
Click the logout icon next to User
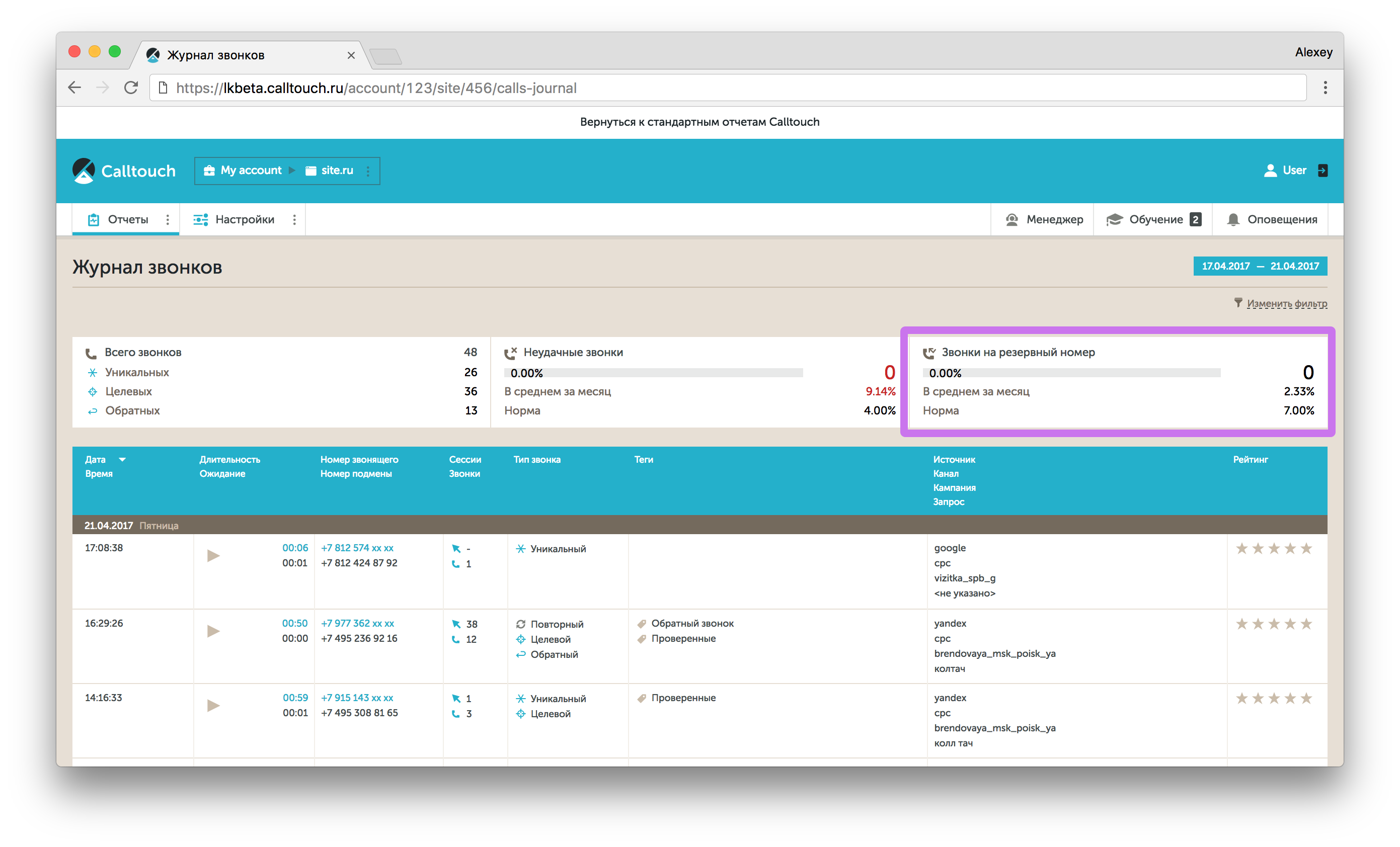[x=1322, y=171]
